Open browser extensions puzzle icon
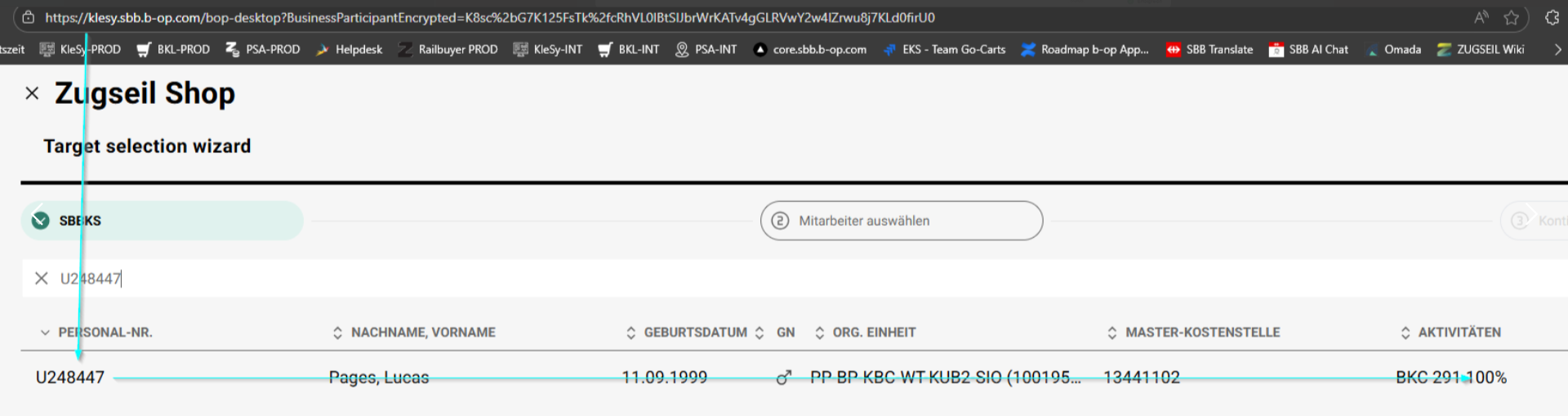 1552,17
